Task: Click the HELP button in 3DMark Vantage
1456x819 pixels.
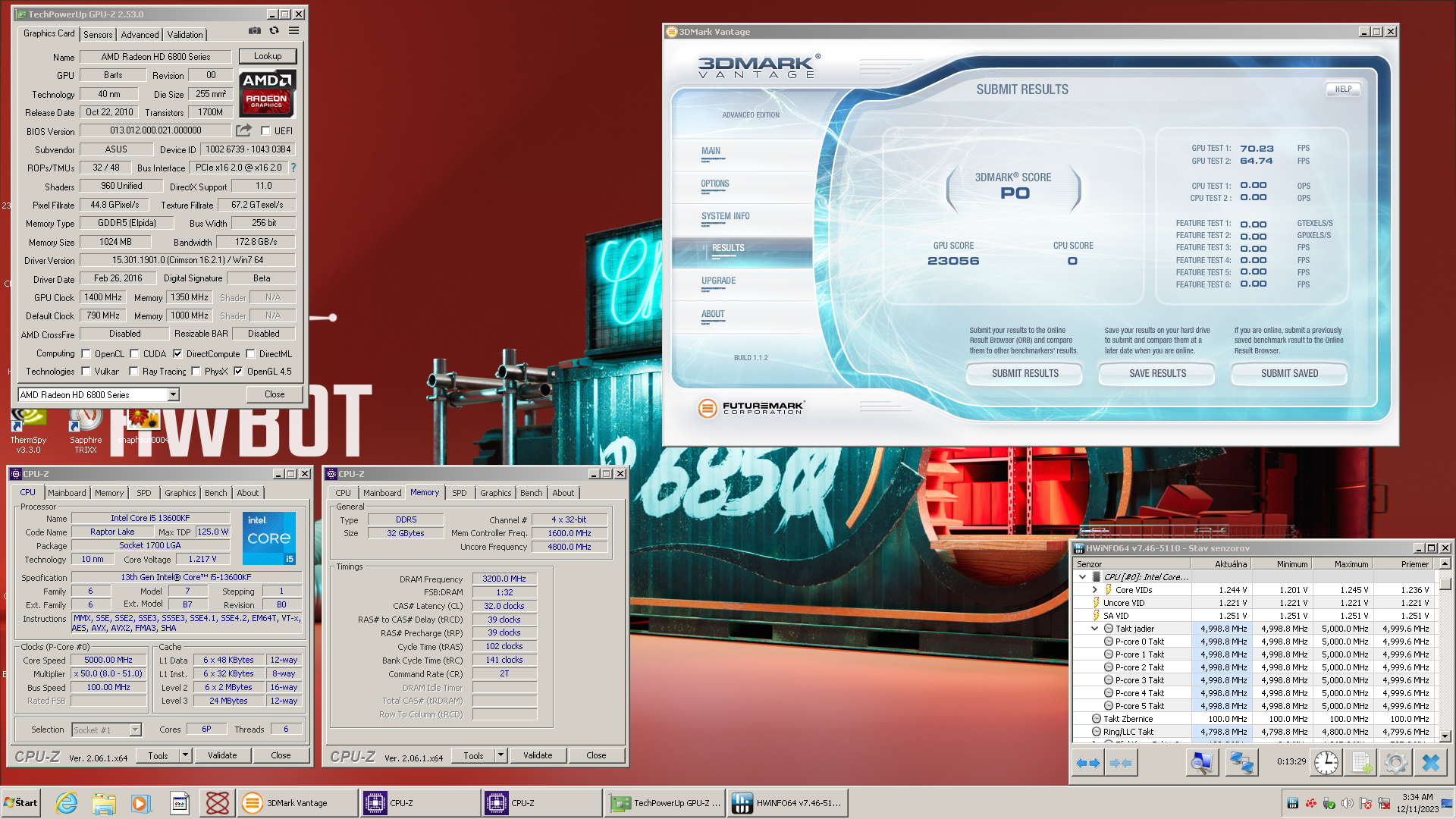Action: tap(1343, 89)
